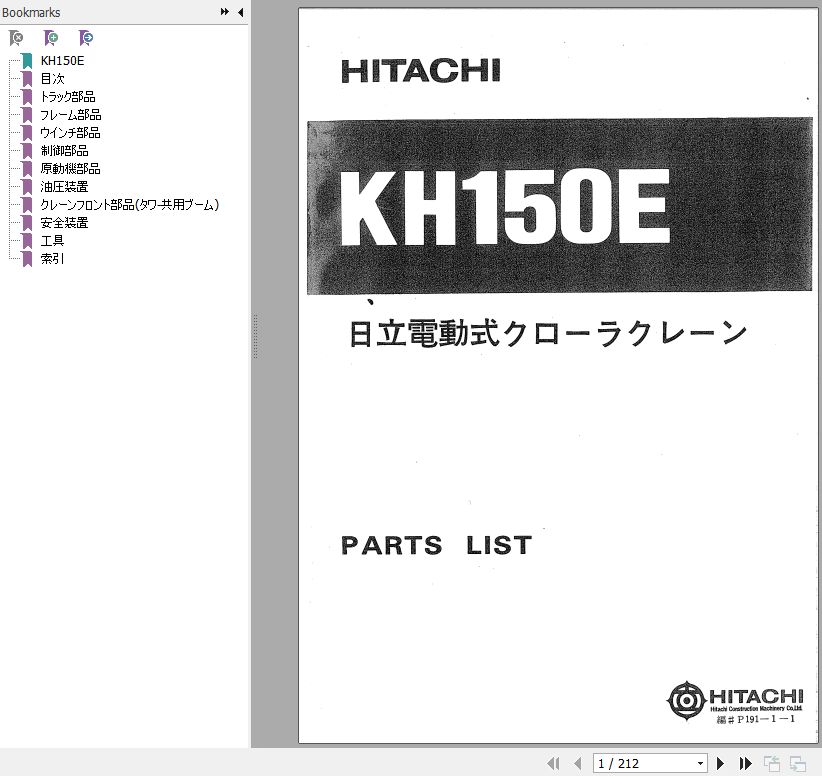Go to the last page

pyautogui.click(x=745, y=763)
